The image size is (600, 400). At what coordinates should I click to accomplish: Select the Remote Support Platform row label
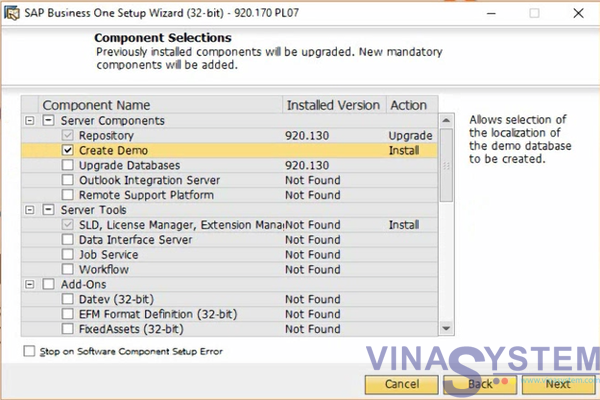pyautogui.click(x=146, y=195)
